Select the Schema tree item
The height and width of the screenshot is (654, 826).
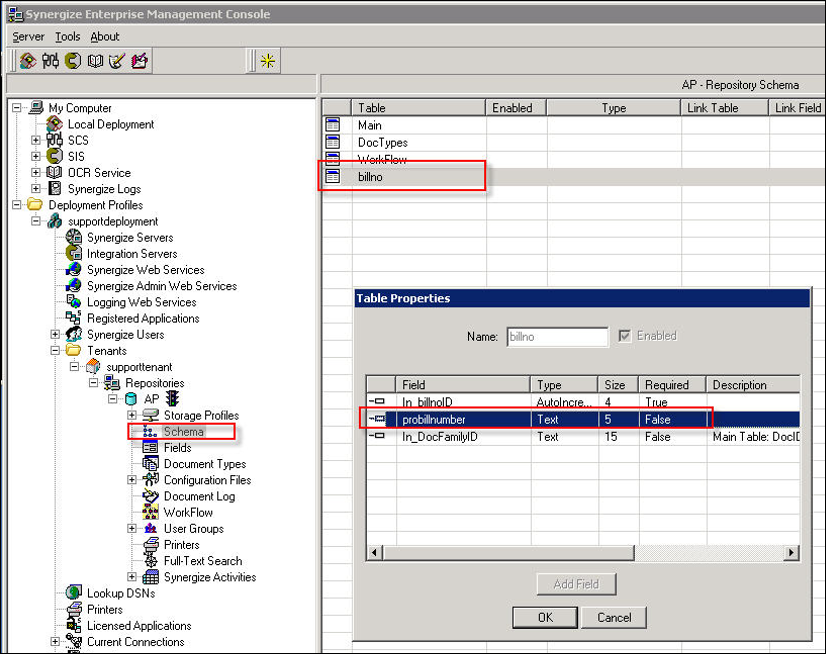click(183, 432)
